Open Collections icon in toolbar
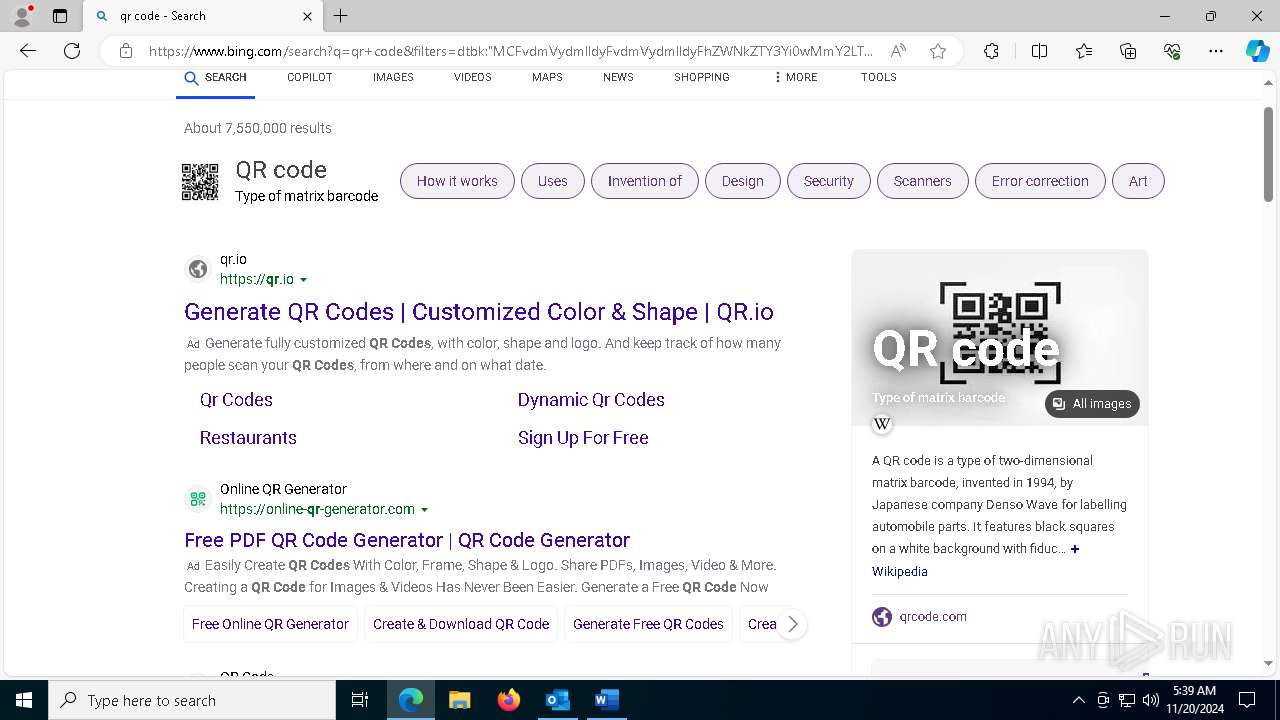 (x=1128, y=51)
